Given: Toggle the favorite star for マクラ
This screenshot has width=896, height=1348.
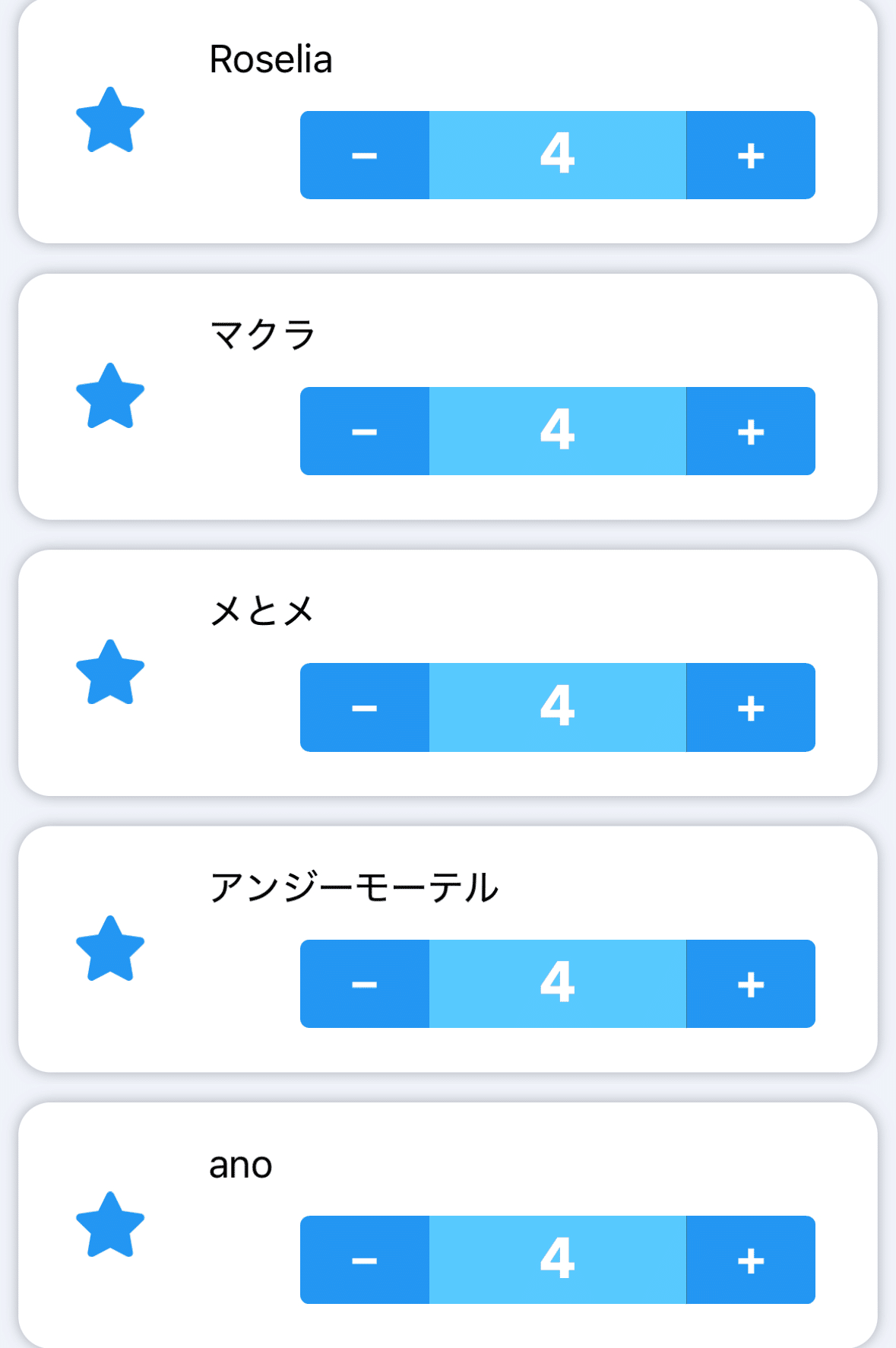Looking at the screenshot, I should pyautogui.click(x=110, y=397).
